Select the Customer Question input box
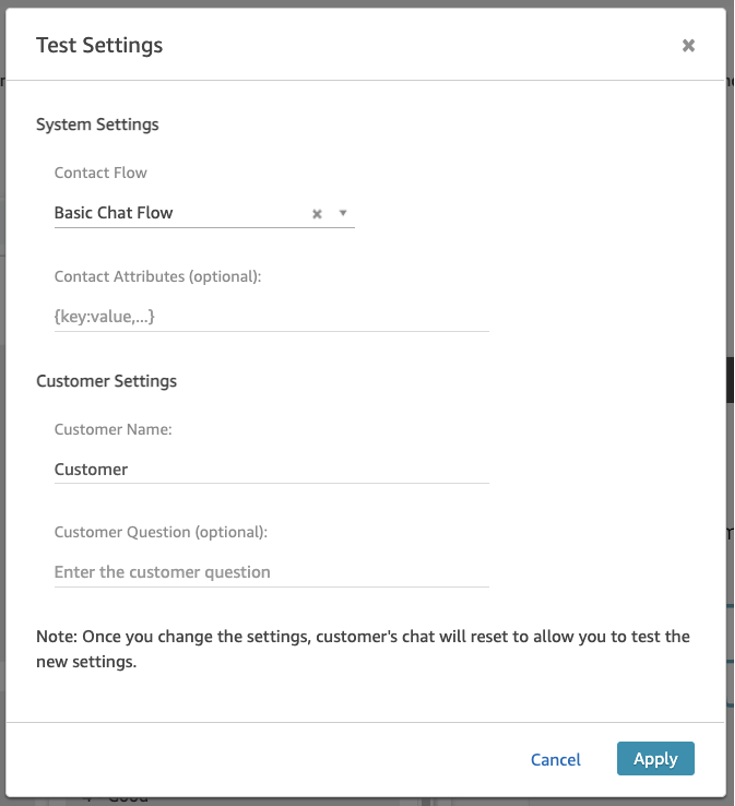Viewport: 735px width, 806px height. tap(271, 572)
